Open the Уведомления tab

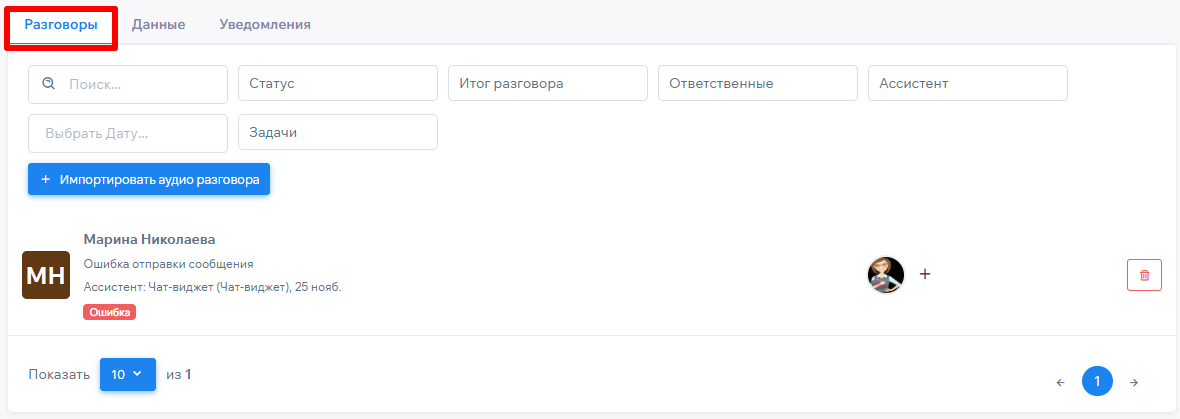coord(265,25)
